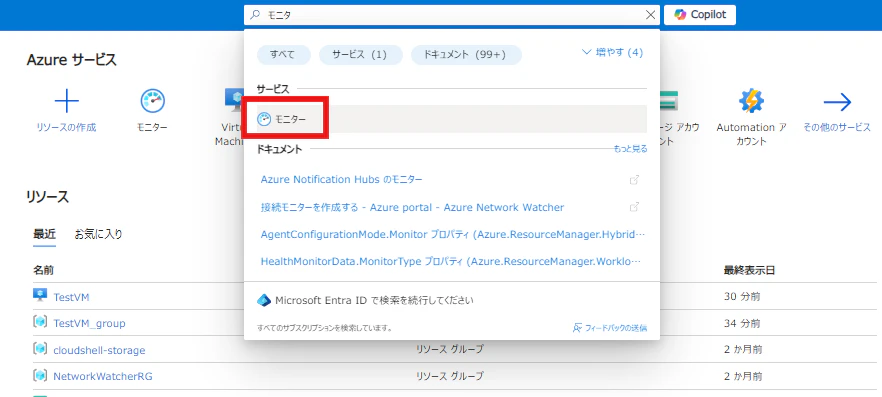Open Azure Notification Hubs のモニター document
The width and height of the screenshot is (882, 397).
coord(341,179)
